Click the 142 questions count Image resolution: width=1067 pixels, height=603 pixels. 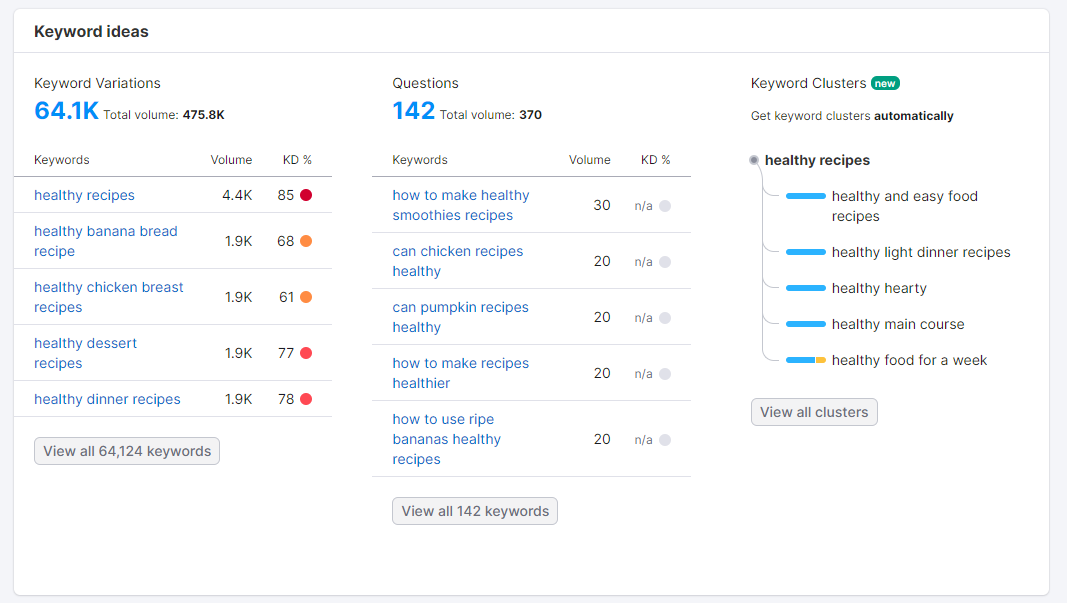(x=414, y=110)
